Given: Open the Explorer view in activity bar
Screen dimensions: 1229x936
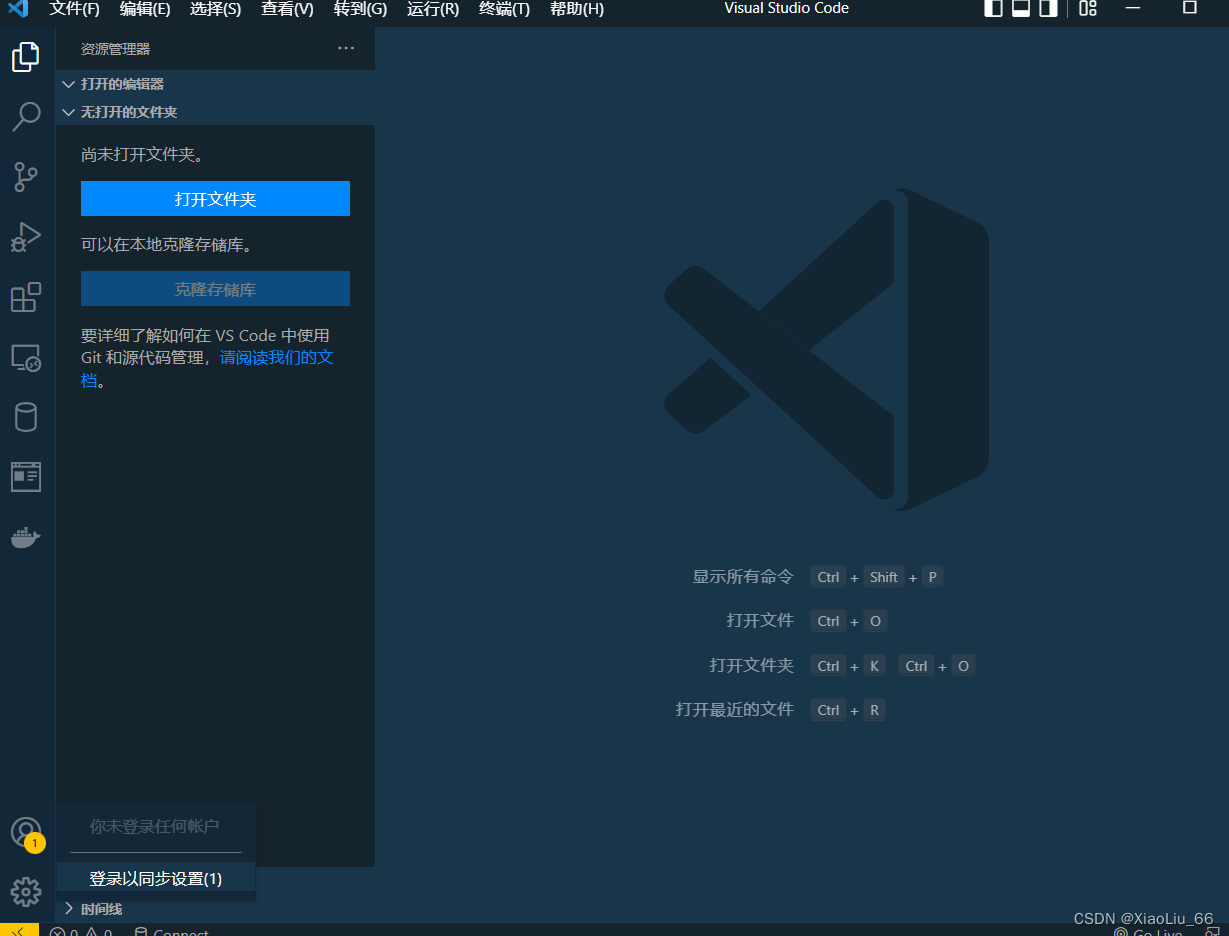Looking at the screenshot, I should [x=26, y=57].
